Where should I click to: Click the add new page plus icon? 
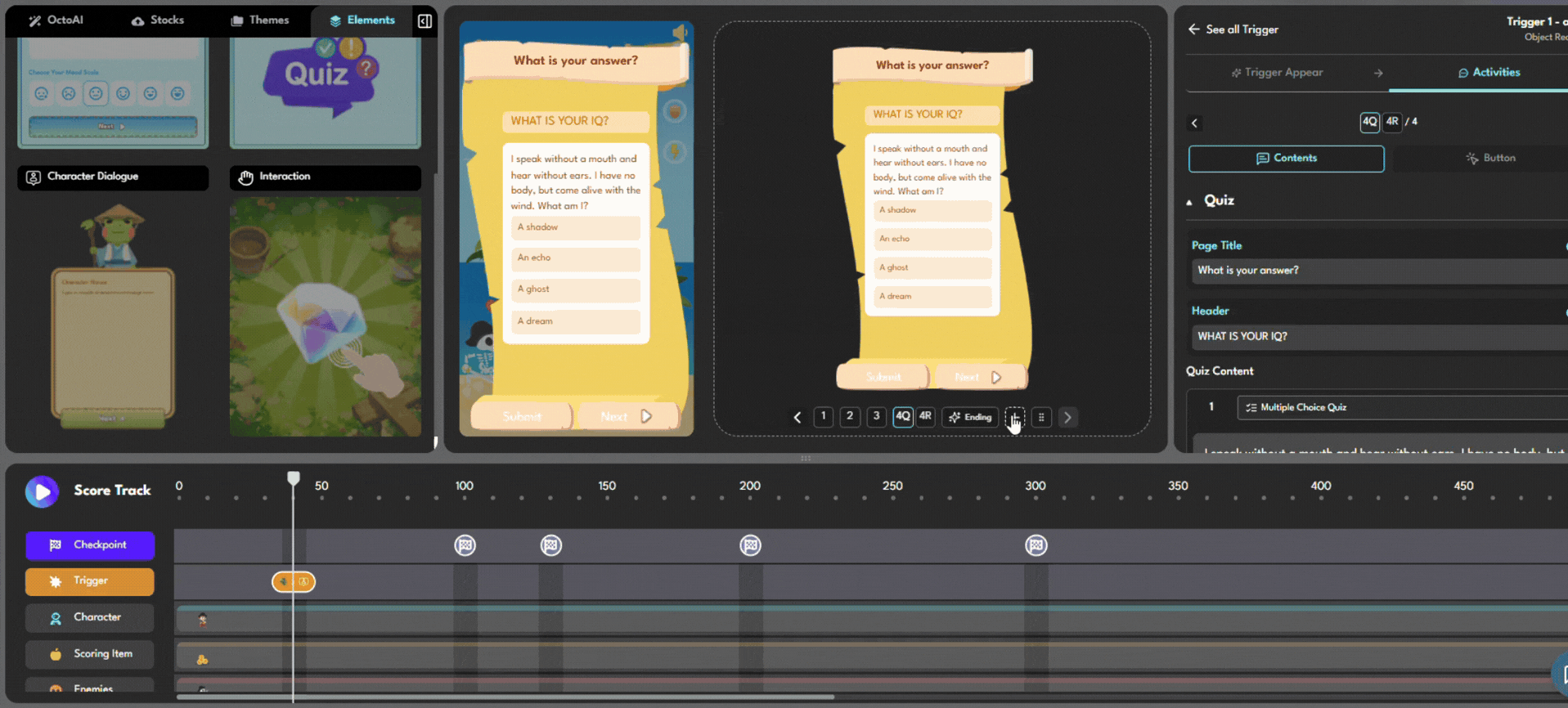[x=1014, y=417]
